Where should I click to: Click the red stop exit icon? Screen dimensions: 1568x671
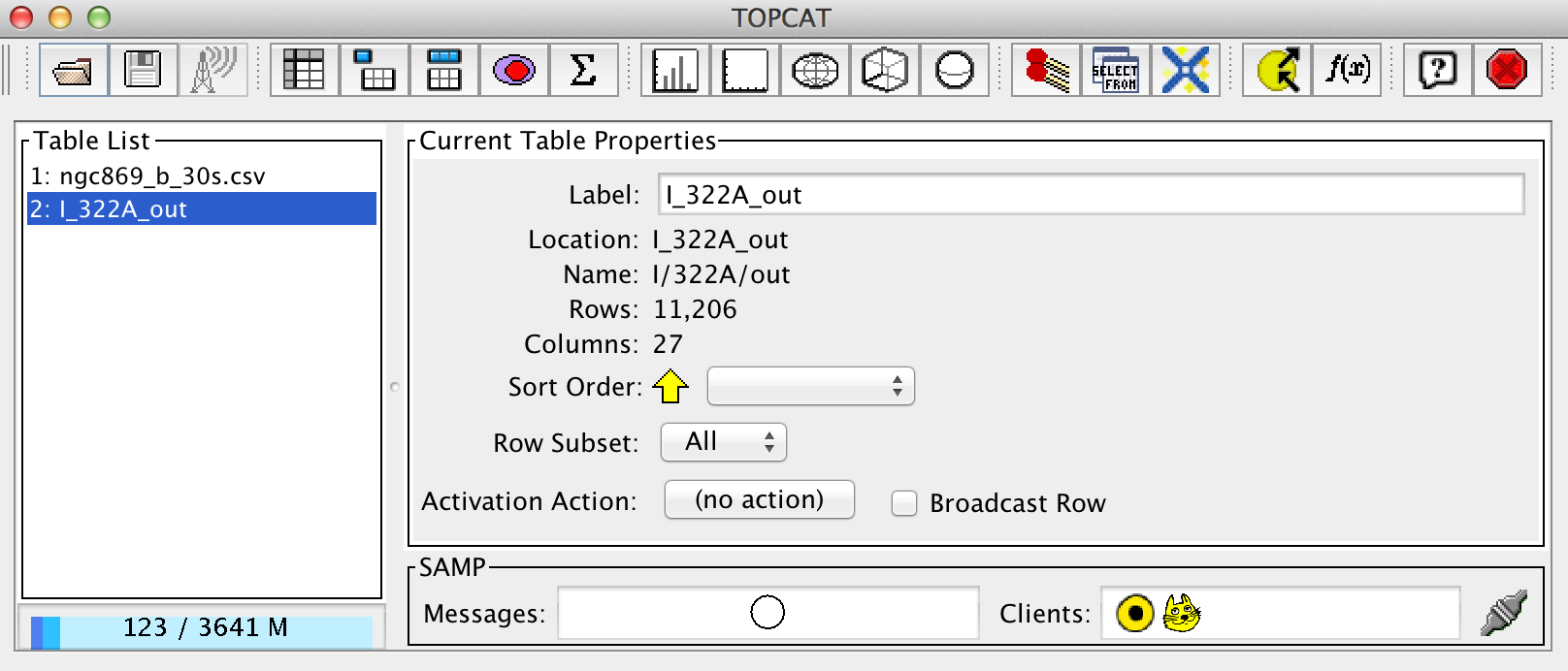click(x=1507, y=70)
